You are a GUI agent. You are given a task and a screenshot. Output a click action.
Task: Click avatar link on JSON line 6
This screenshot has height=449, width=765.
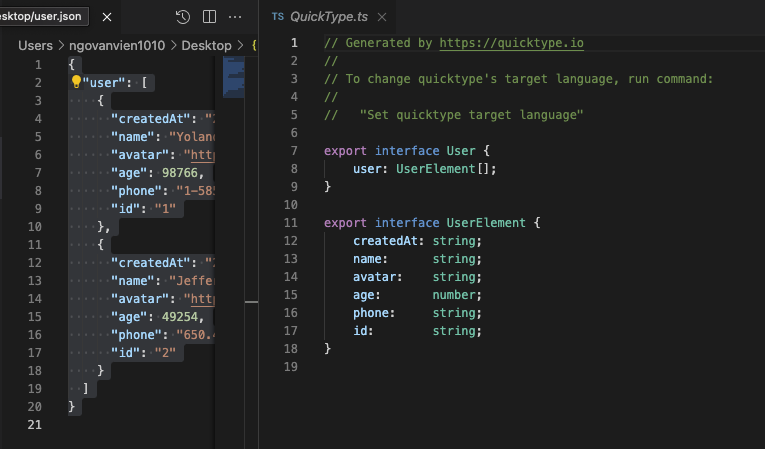pyautogui.click(x=202, y=155)
